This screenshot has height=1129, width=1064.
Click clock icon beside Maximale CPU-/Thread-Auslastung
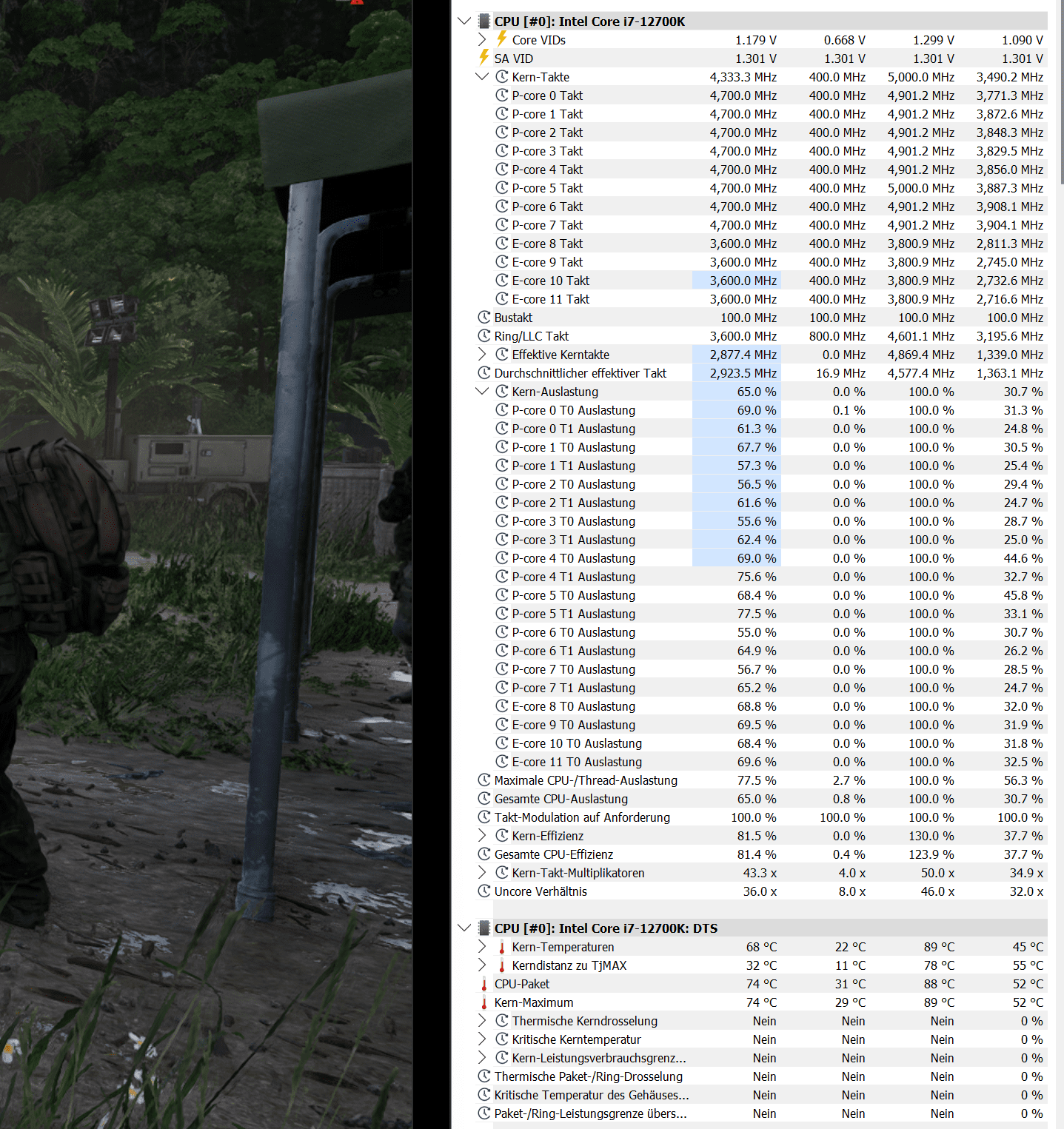click(x=484, y=780)
